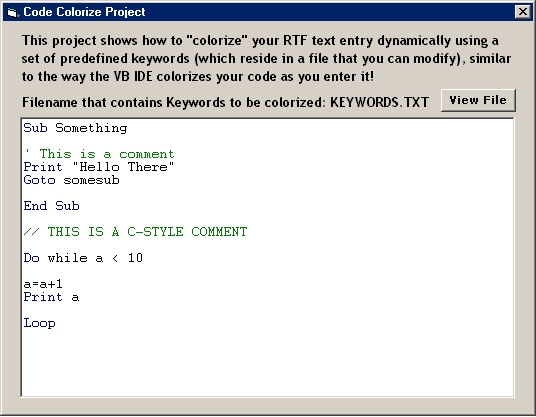Click the 'Loop' keyword
This screenshot has width=536, height=417.
point(39,323)
